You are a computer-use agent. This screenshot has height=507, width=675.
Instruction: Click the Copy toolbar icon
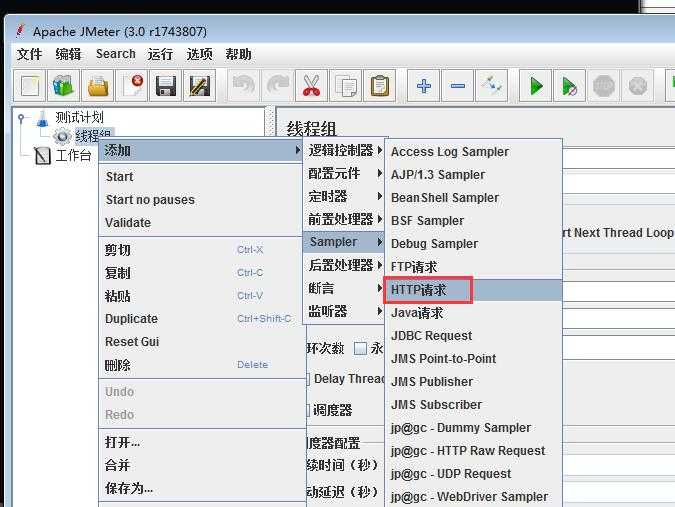[x=346, y=85]
